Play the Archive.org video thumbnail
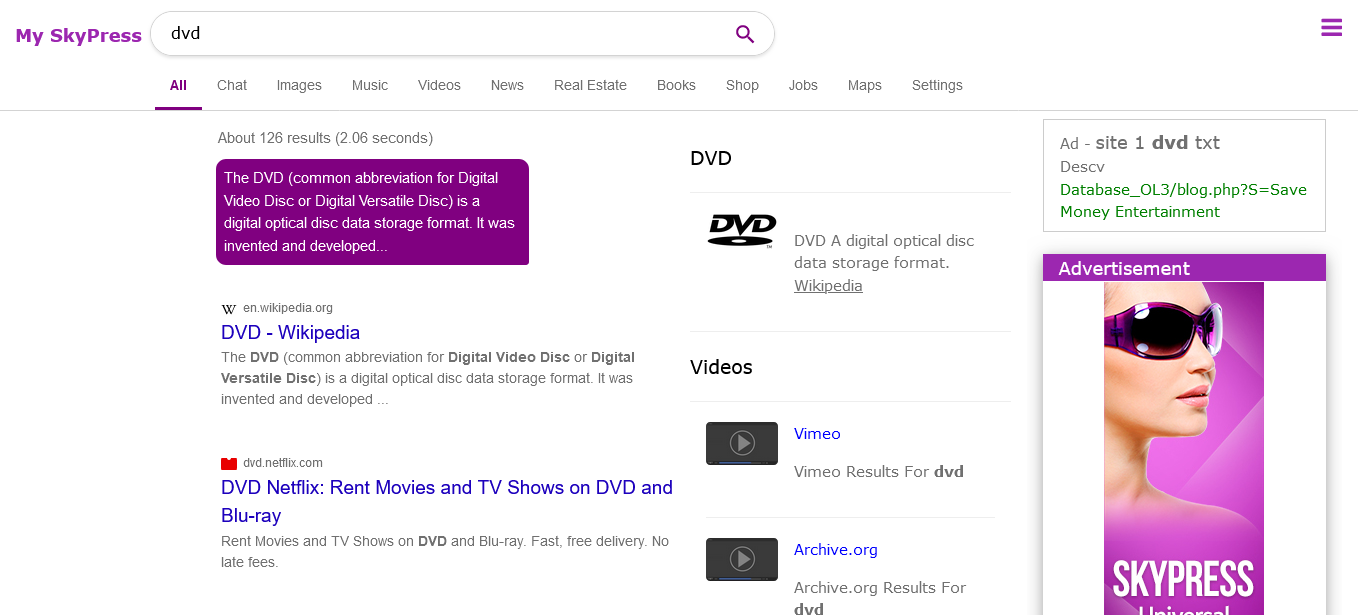1358x615 pixels. click(x=742, y=559)
